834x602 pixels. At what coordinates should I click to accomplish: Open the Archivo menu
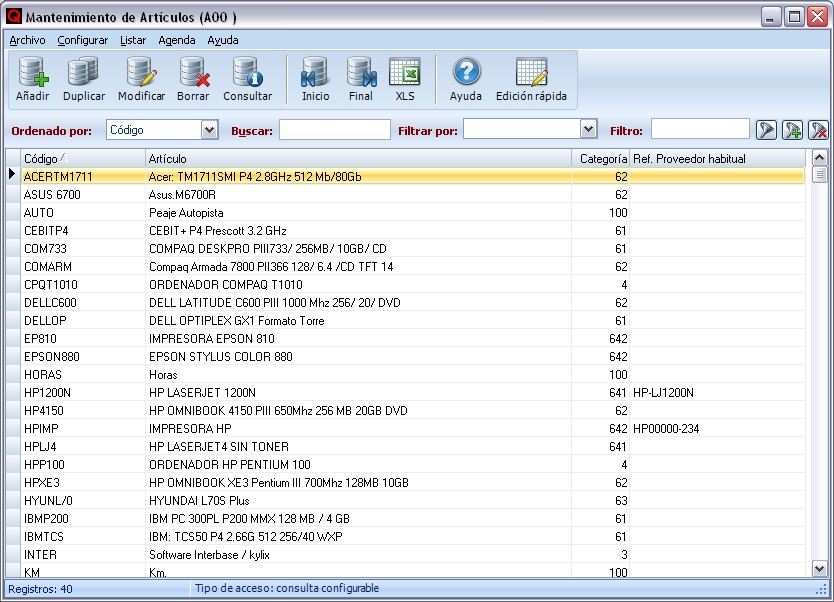coord(27,40)
